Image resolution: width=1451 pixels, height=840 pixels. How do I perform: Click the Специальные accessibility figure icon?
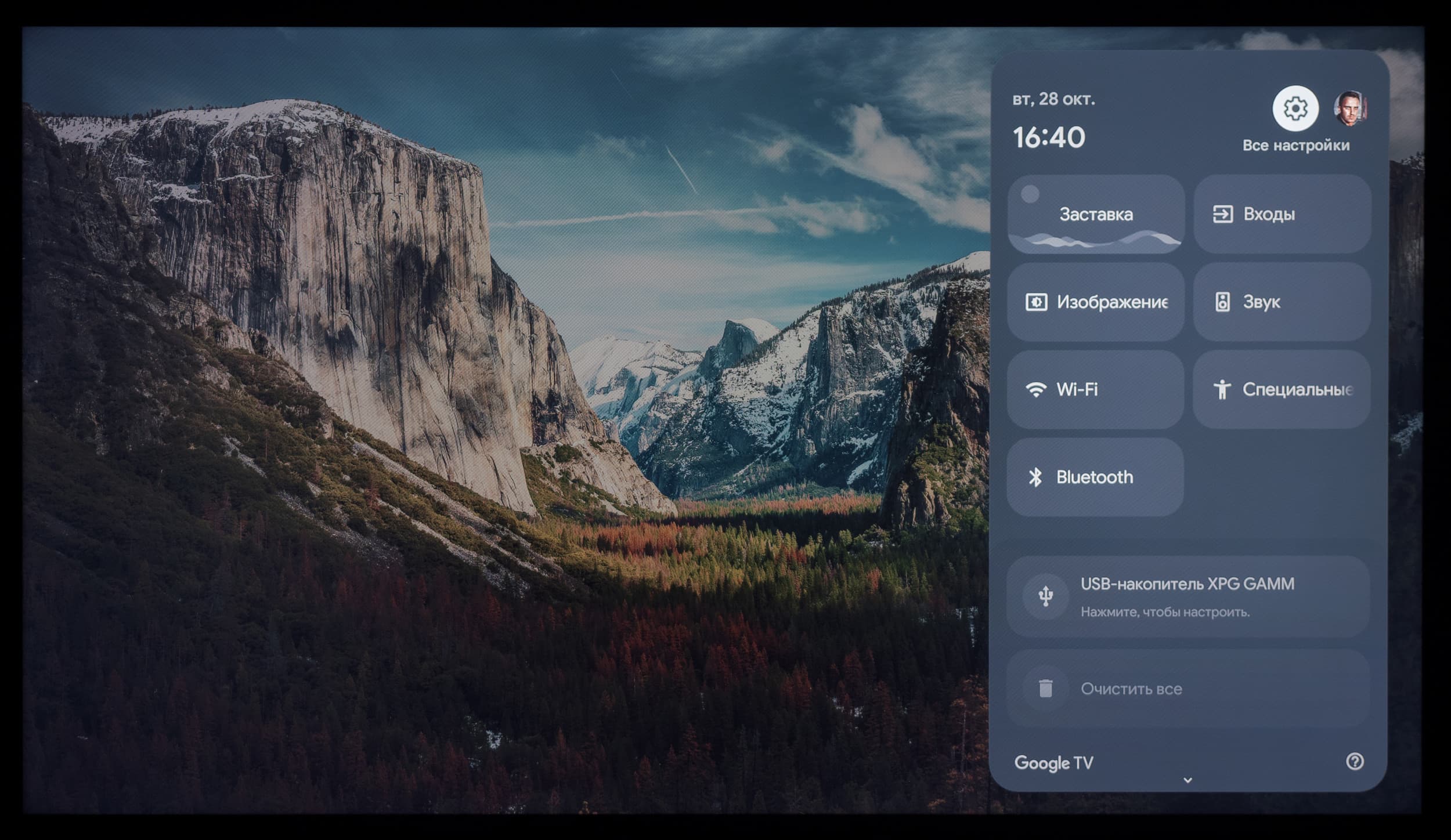(x=1222, y=389)
